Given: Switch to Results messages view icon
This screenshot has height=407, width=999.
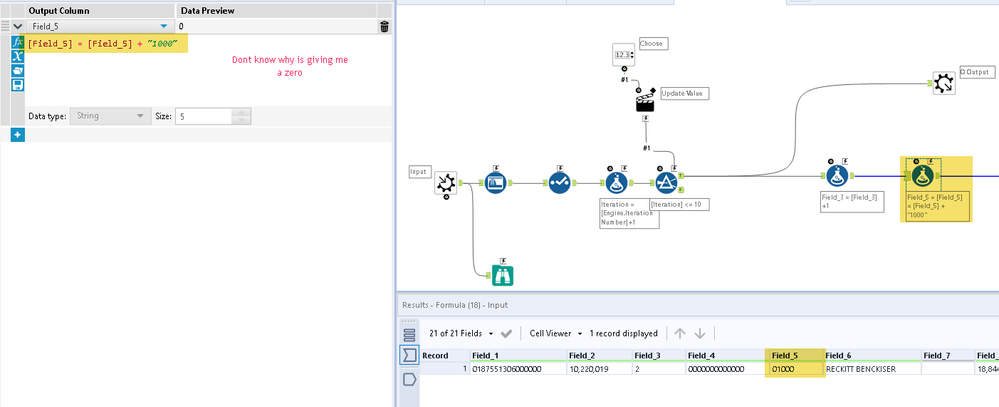Looking at the screenshot, I should 409,380.
